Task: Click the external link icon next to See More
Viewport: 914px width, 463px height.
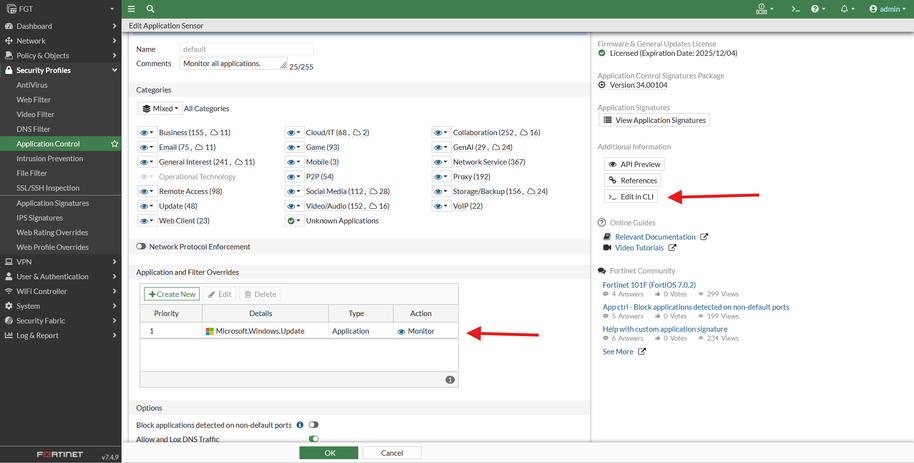Action: pos(642,352)
